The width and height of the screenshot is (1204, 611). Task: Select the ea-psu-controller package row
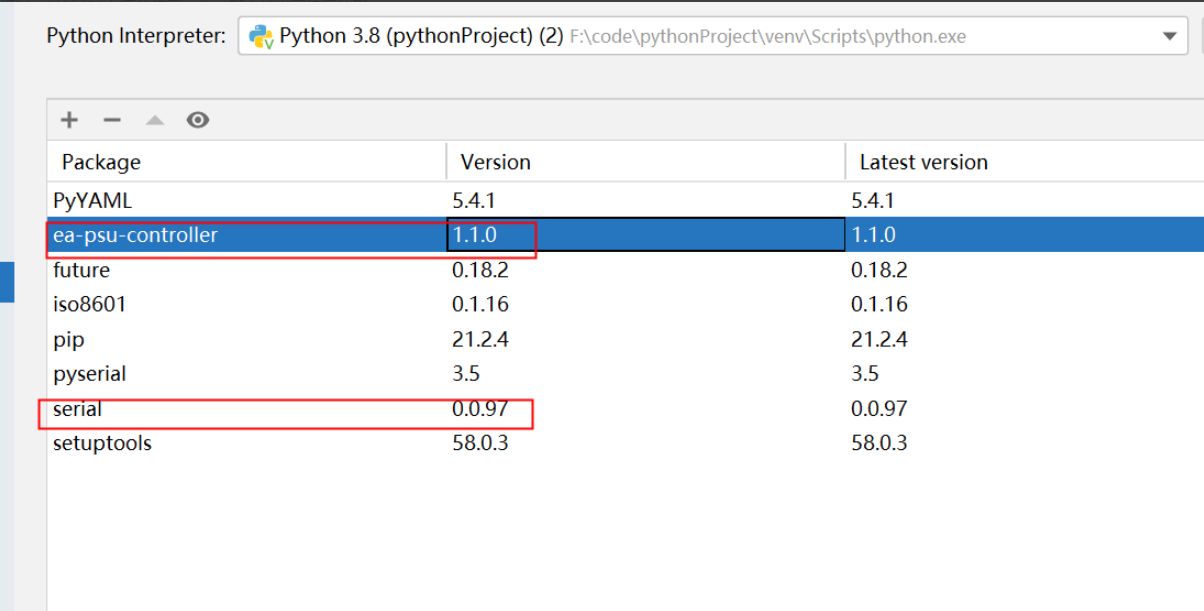135,235
